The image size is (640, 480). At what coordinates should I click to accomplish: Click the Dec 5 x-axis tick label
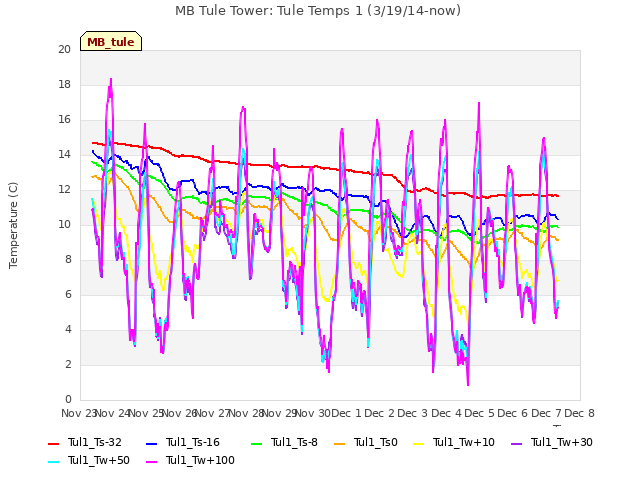[x=480, y=413]
